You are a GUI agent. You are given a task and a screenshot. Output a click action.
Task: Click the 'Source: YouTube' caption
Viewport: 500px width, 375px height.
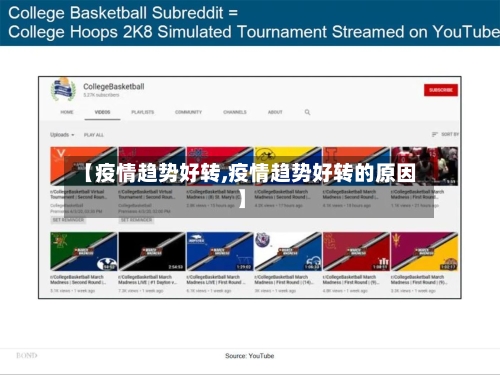250,356
